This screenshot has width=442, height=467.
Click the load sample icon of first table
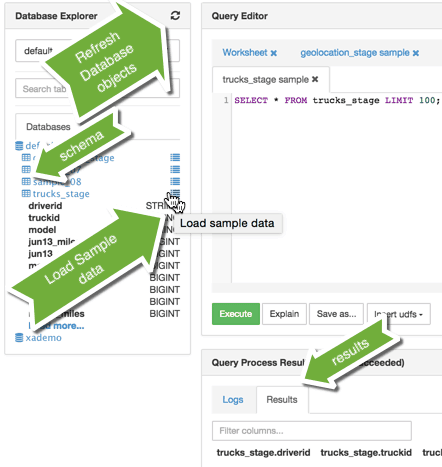coord(175,157)
